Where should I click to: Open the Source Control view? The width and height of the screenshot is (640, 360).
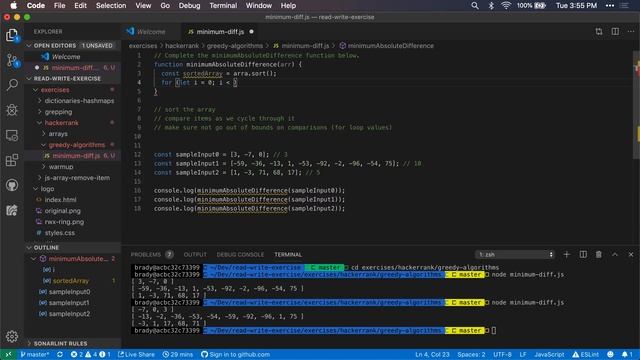click(x=12, y=60)
